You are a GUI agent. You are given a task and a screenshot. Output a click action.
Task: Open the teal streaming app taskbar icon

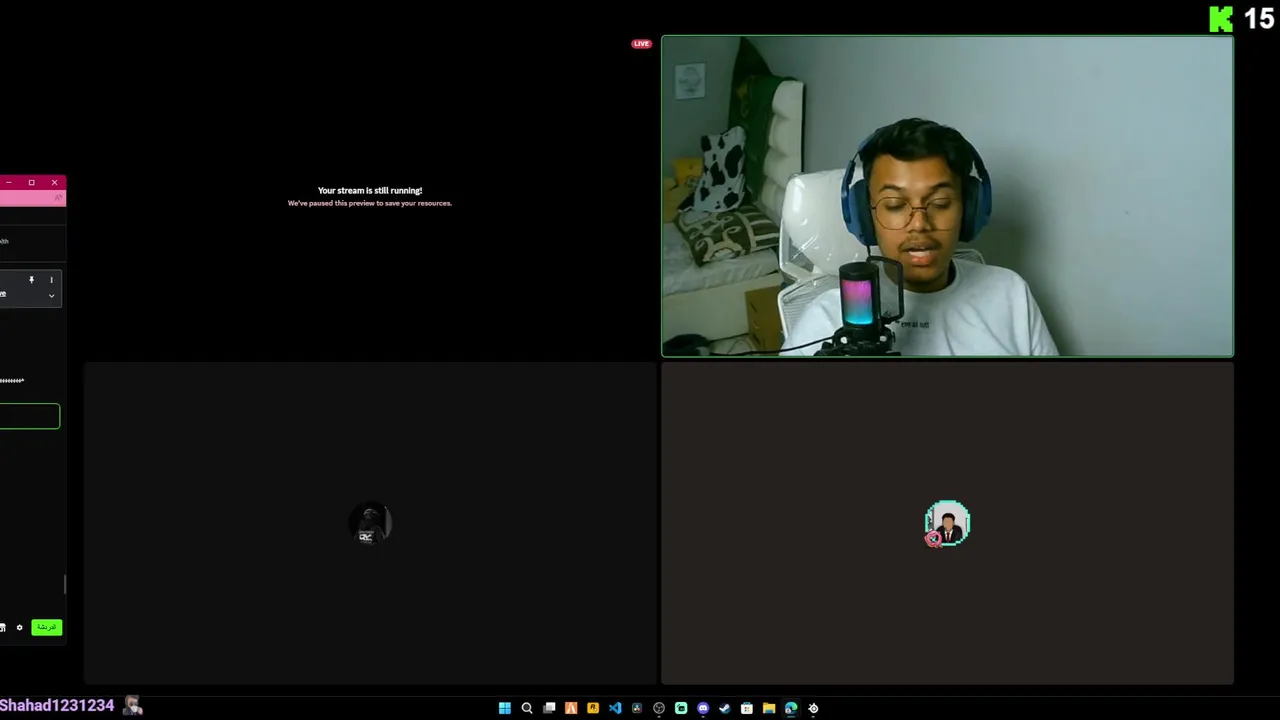click(x=681, y=708)
